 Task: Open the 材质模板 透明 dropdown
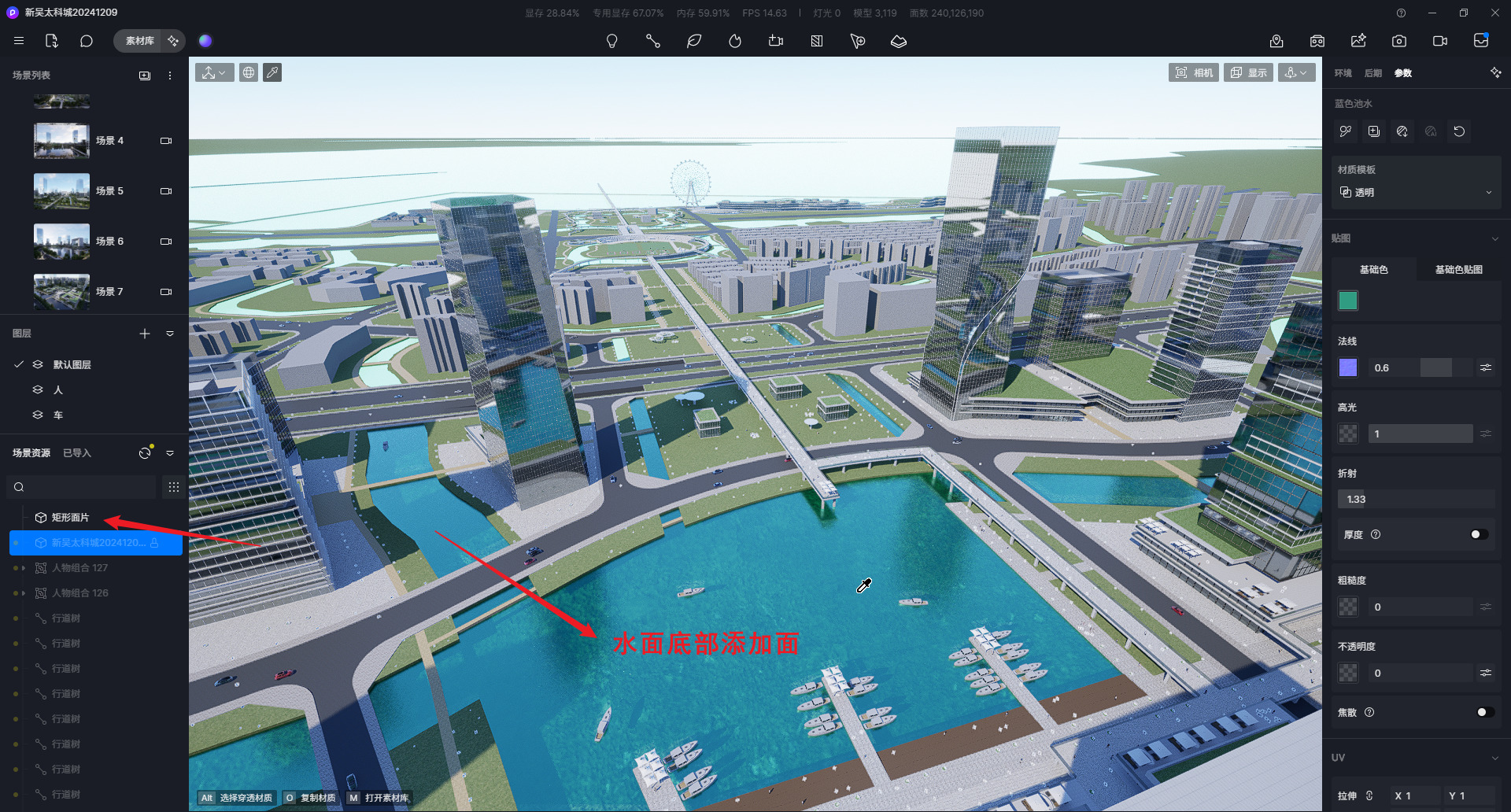pos(1417,192)
